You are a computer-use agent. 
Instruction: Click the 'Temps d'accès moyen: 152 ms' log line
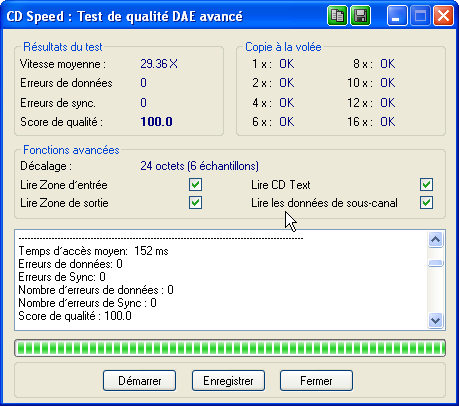point(93,251)
